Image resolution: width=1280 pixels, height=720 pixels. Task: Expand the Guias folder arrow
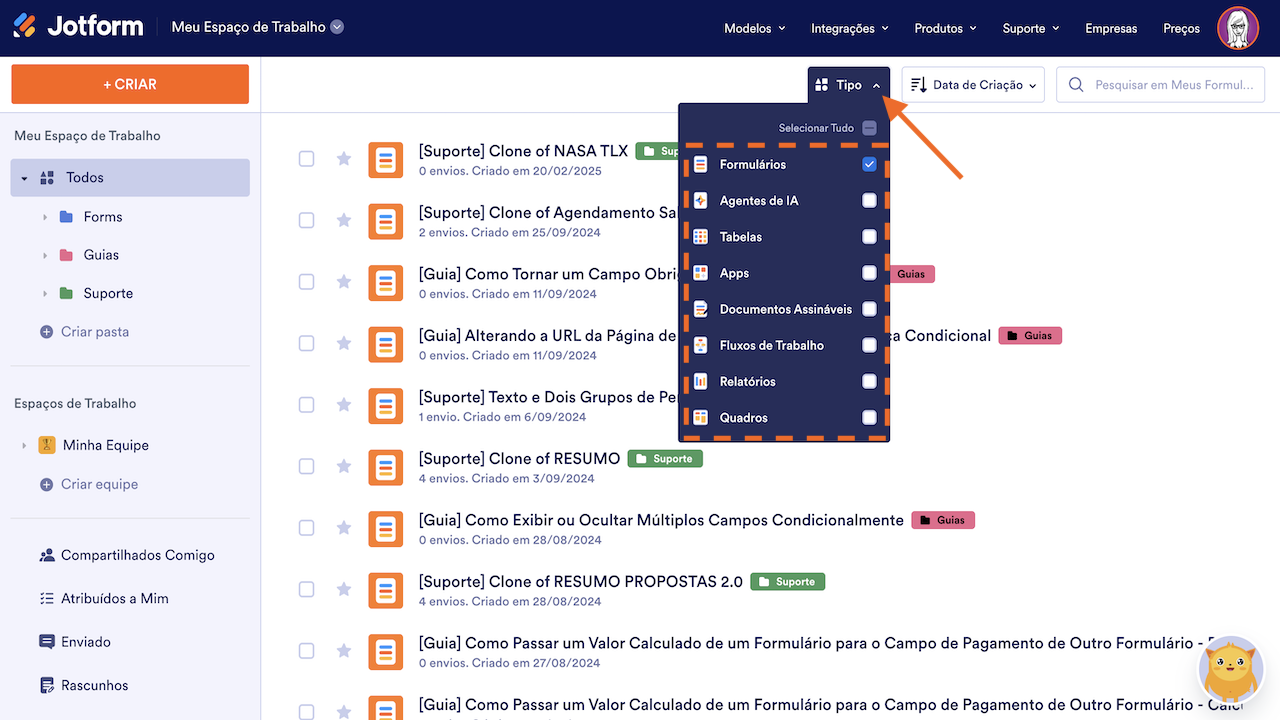pos(44,255)
